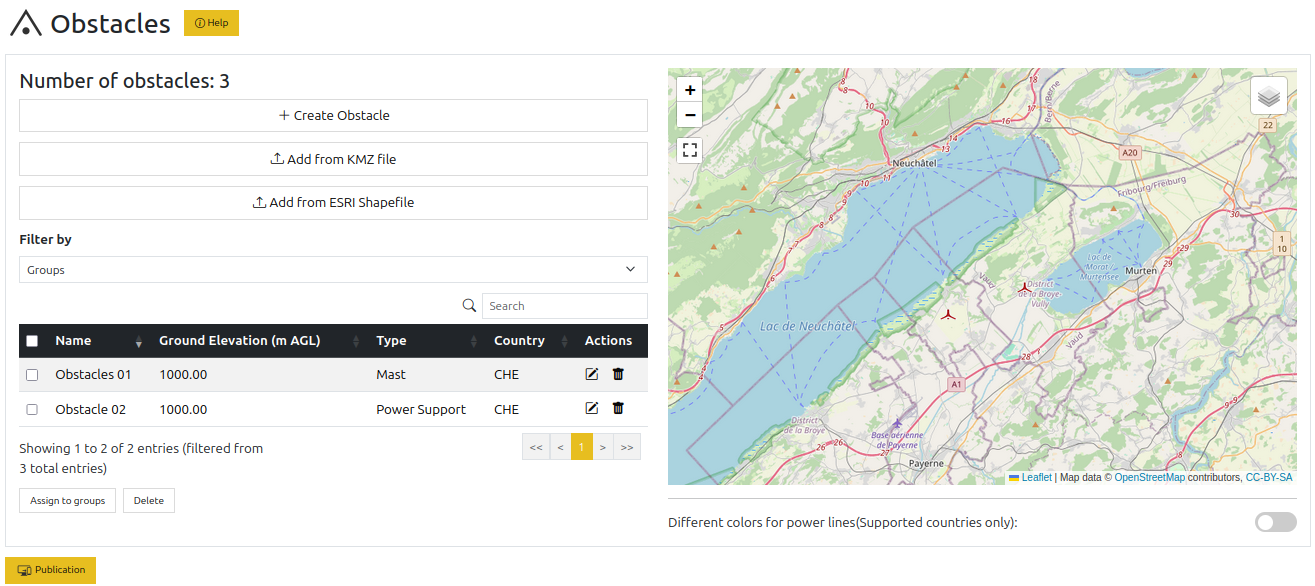Open the Leaflet link
1315x586 pixels.
[1036, 478]
